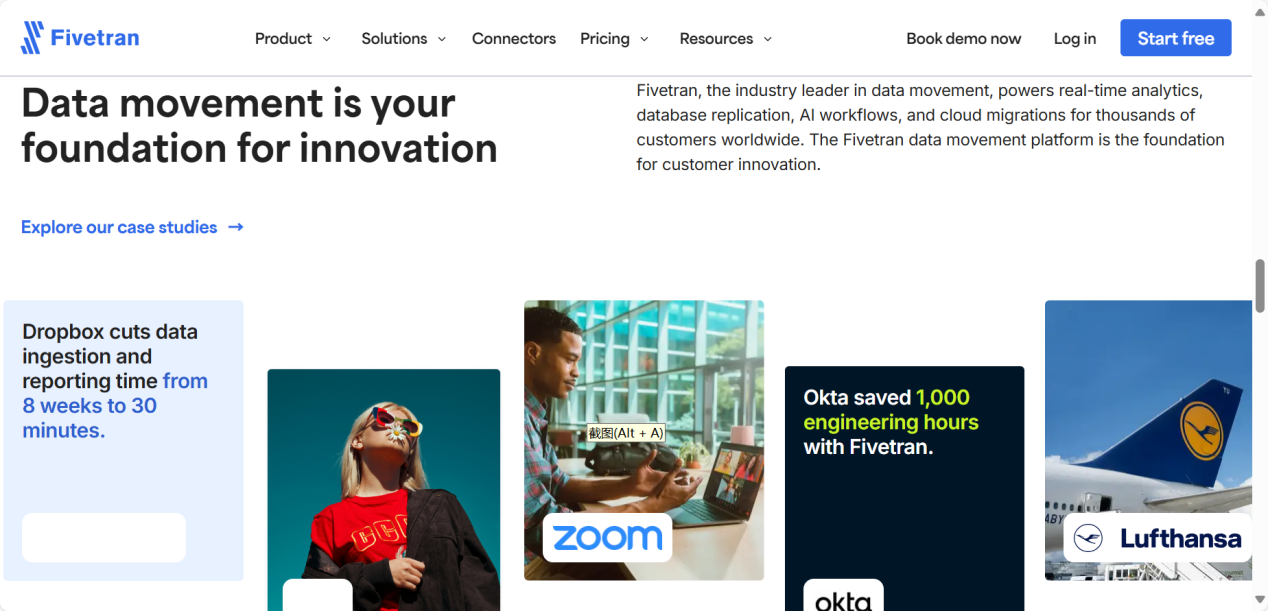Screen dimensions: 1268x611
Task: Open the Zoom video call case study image
Action: pos(644,440)
